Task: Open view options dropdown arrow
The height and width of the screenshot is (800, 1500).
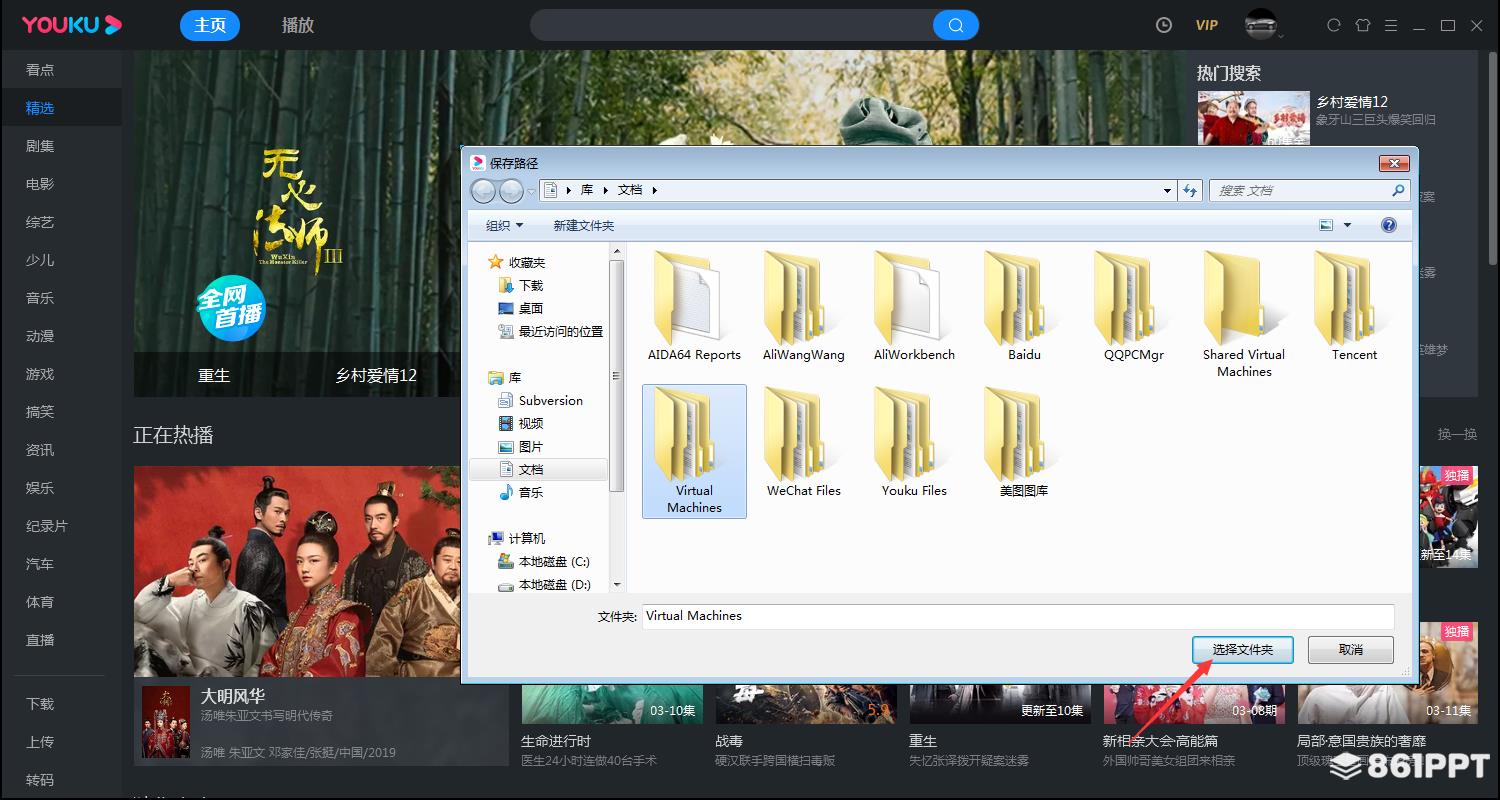Action: point(1347,225)
